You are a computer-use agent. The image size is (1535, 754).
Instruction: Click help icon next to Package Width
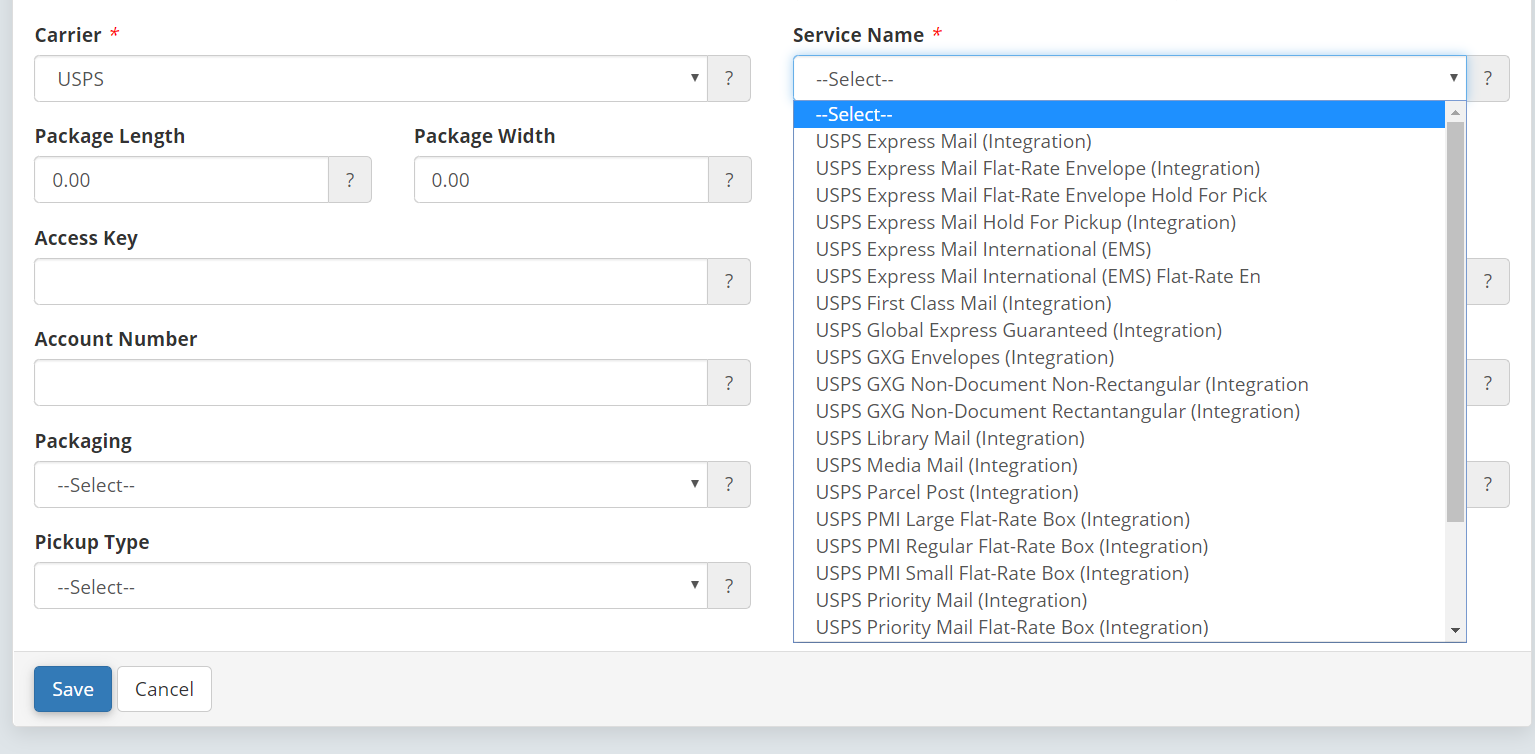tap(729, 180)
